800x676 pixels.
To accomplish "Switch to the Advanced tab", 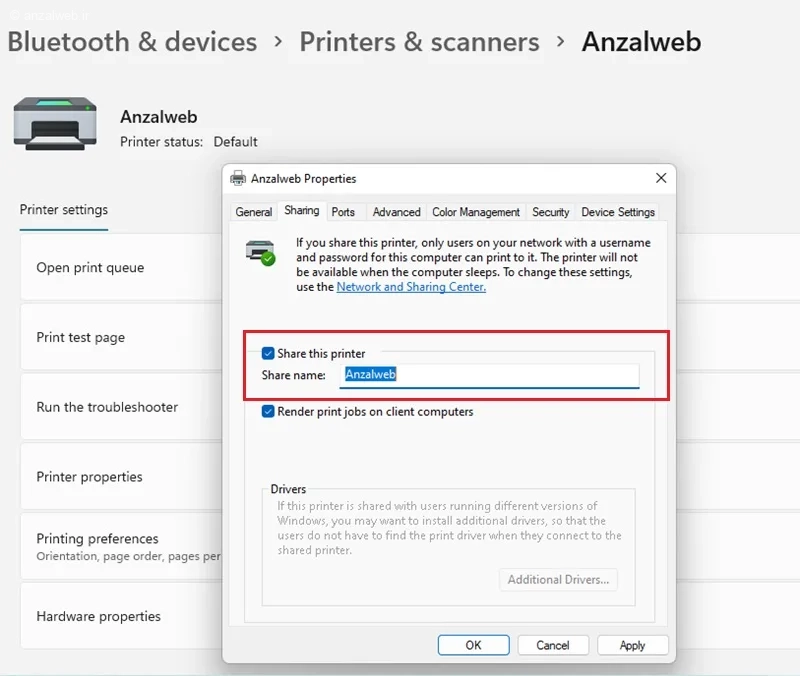I will coord(396,212).
